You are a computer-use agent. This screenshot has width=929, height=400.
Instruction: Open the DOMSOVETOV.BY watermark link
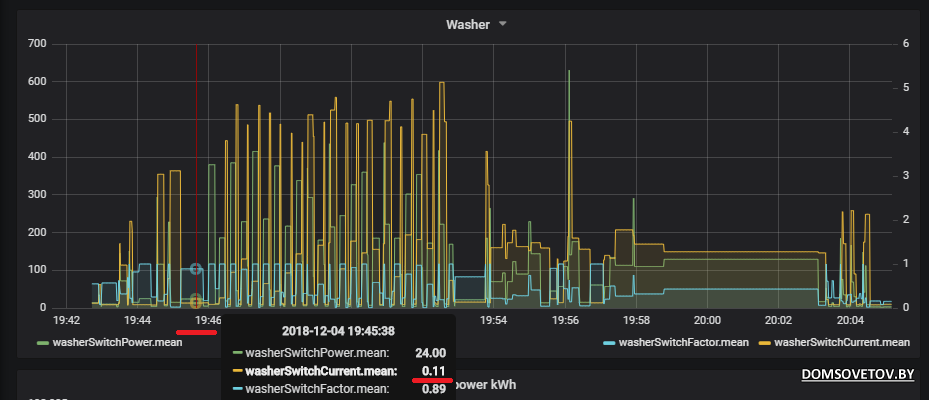(x=859, y=375)
